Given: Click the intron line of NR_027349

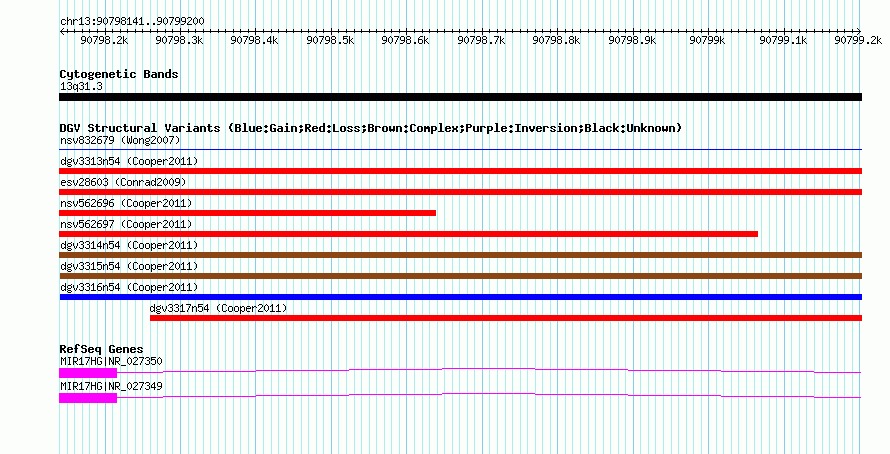Looking at the screenshot, I should 489,394.
